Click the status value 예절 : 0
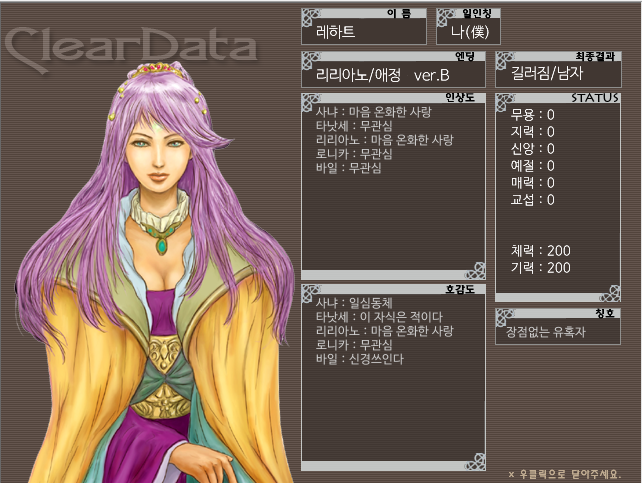Viewport: 642px width, 483px height. [x=532, y=165]
